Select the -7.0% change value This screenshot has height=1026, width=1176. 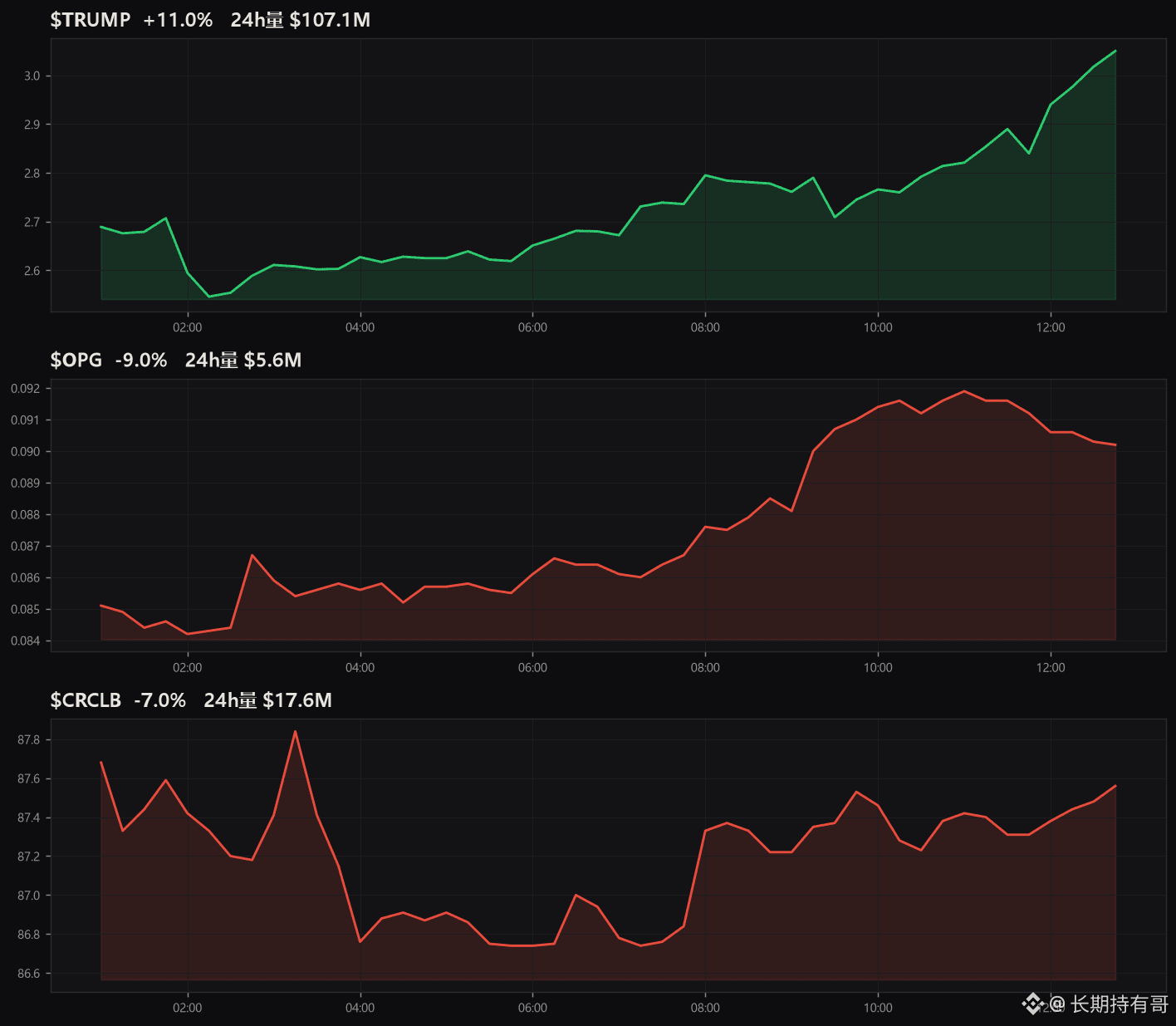(160, 700)
